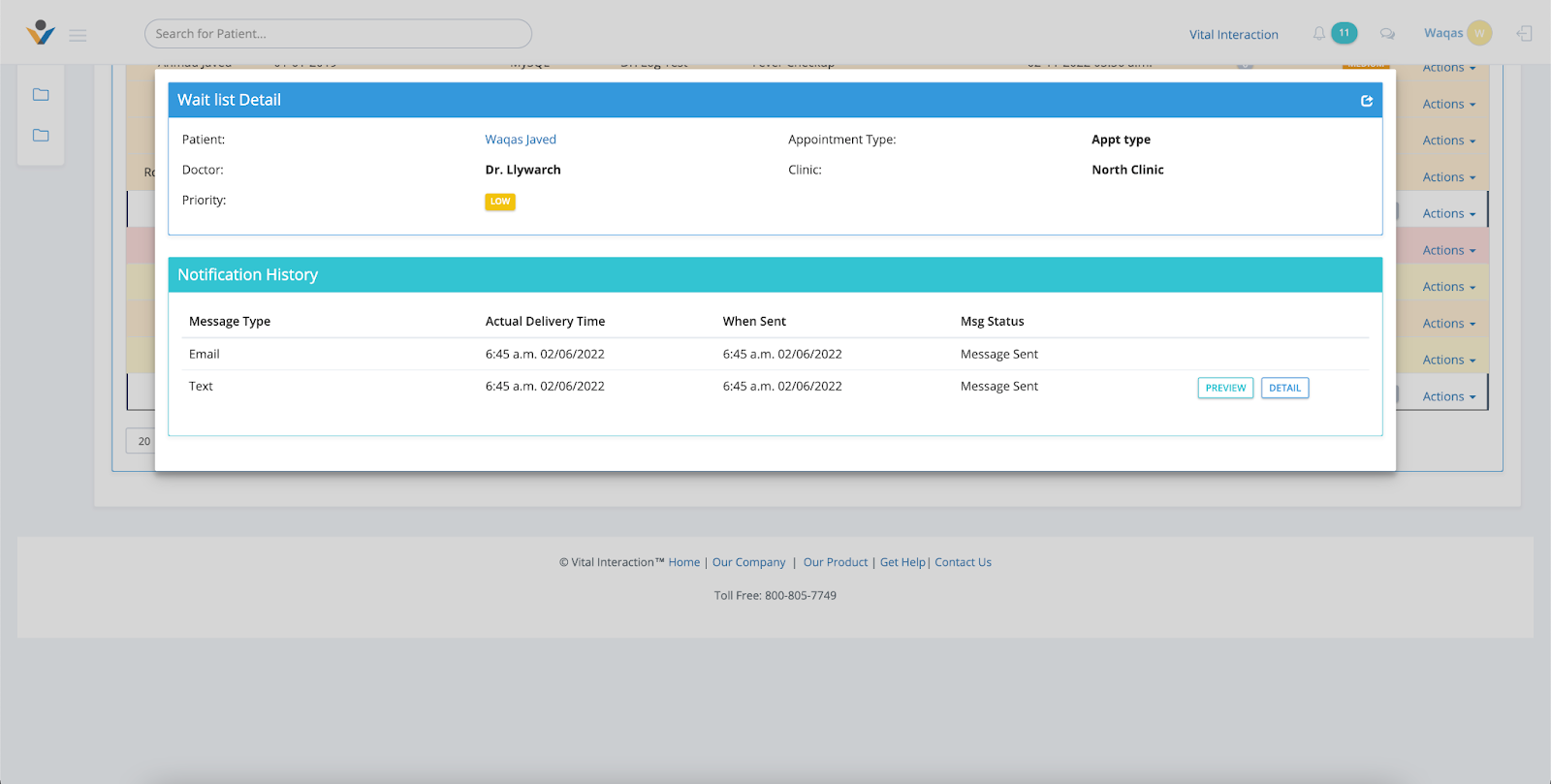Screen dimensions: 1551x784
Task: Open the Waqas user menu
Action: click(x=1442, y=33)
